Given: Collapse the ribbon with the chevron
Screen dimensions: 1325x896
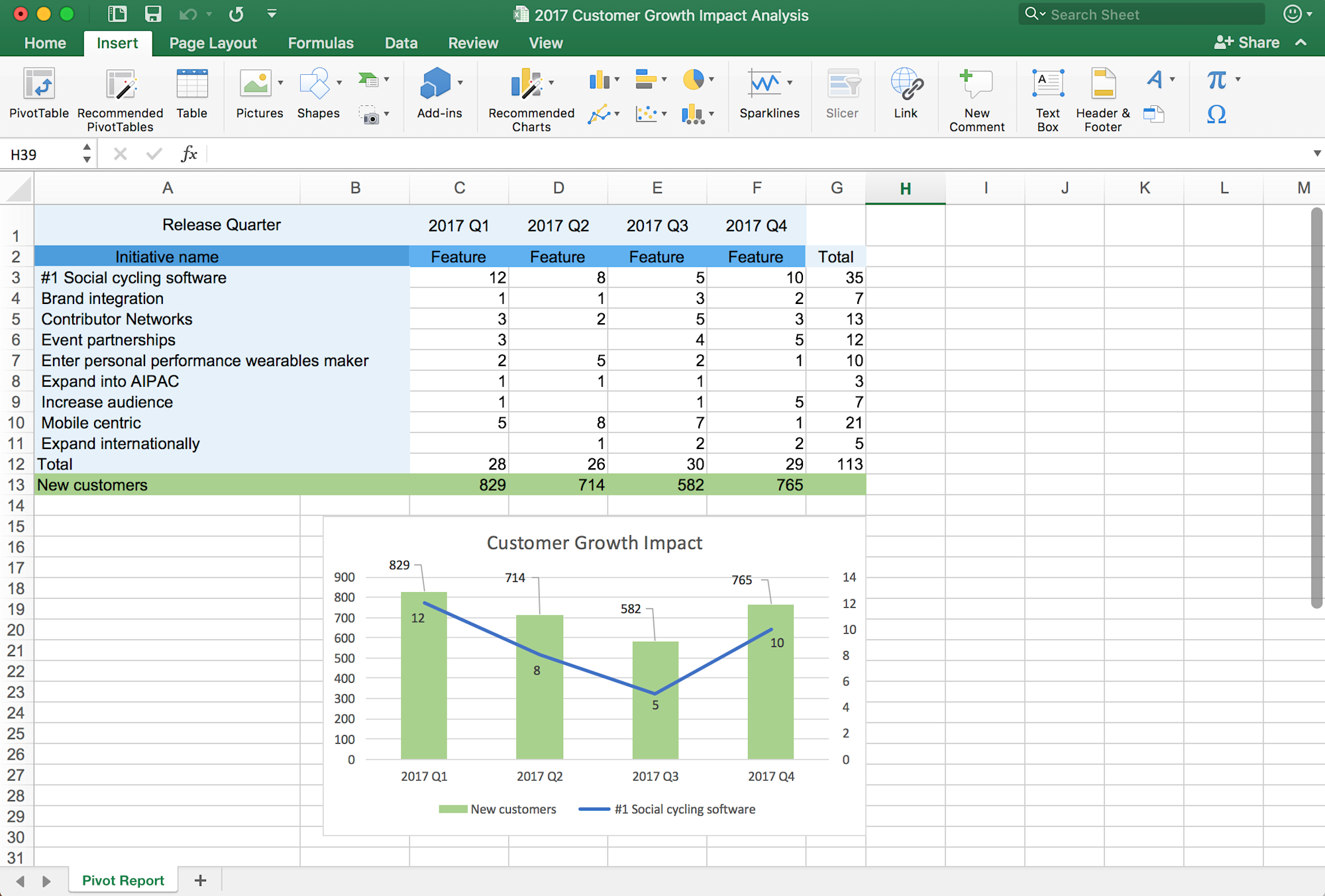Looking at the screenshot, I should (x=1301, y=42).
